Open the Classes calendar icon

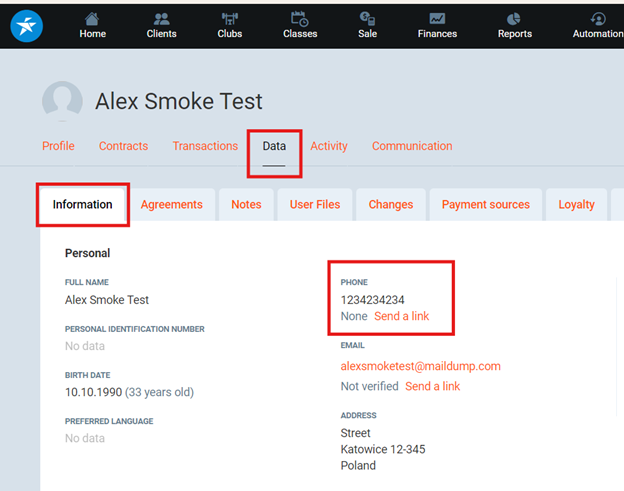pos(299,19)
